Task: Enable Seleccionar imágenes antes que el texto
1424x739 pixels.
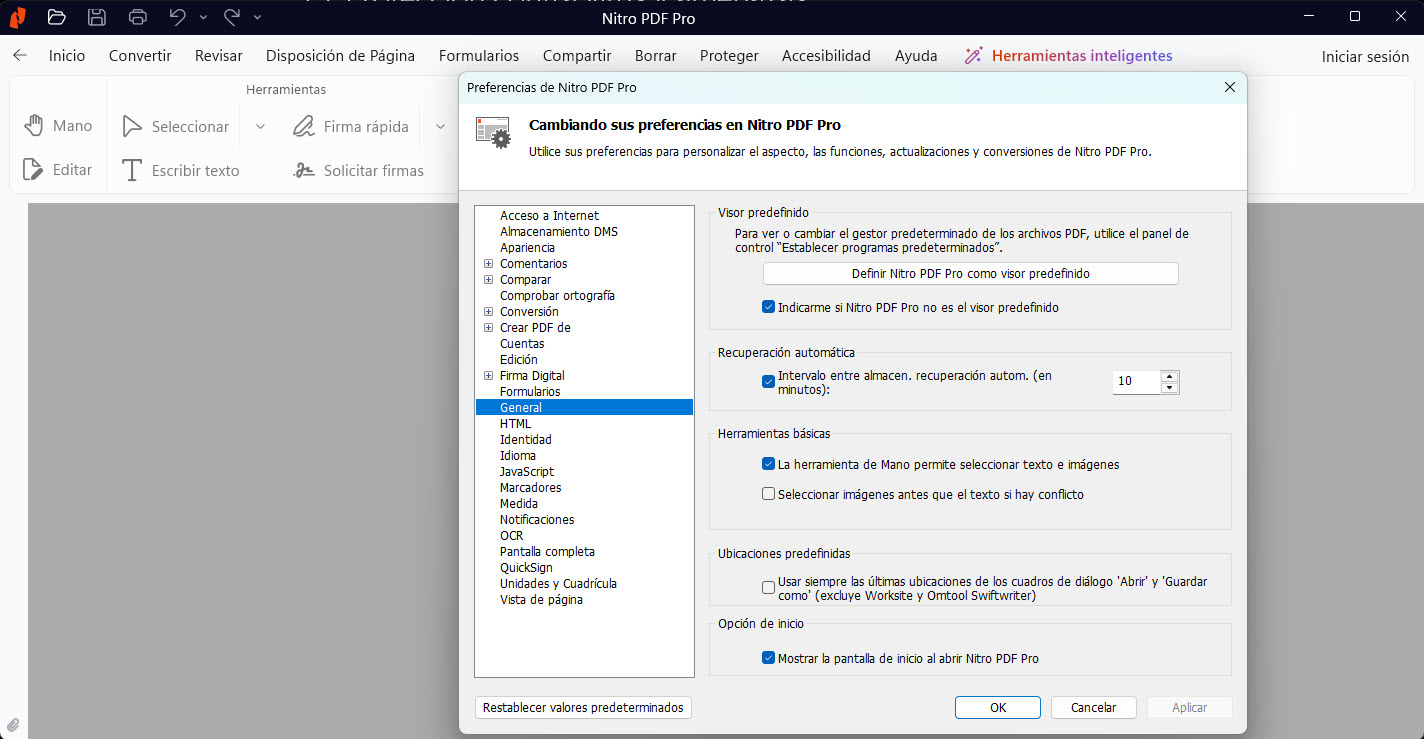Action: tap(768, 494)
